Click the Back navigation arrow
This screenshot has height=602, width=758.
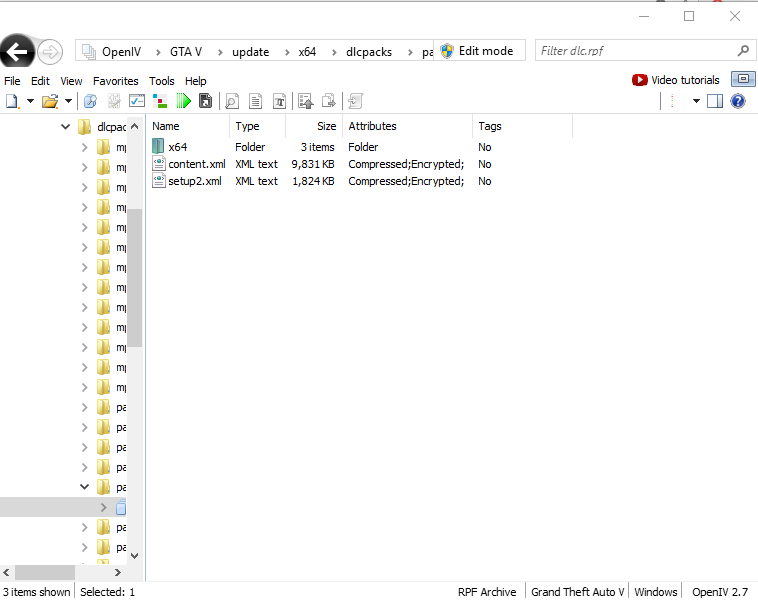pyautogui.click(x=17, y=51)
